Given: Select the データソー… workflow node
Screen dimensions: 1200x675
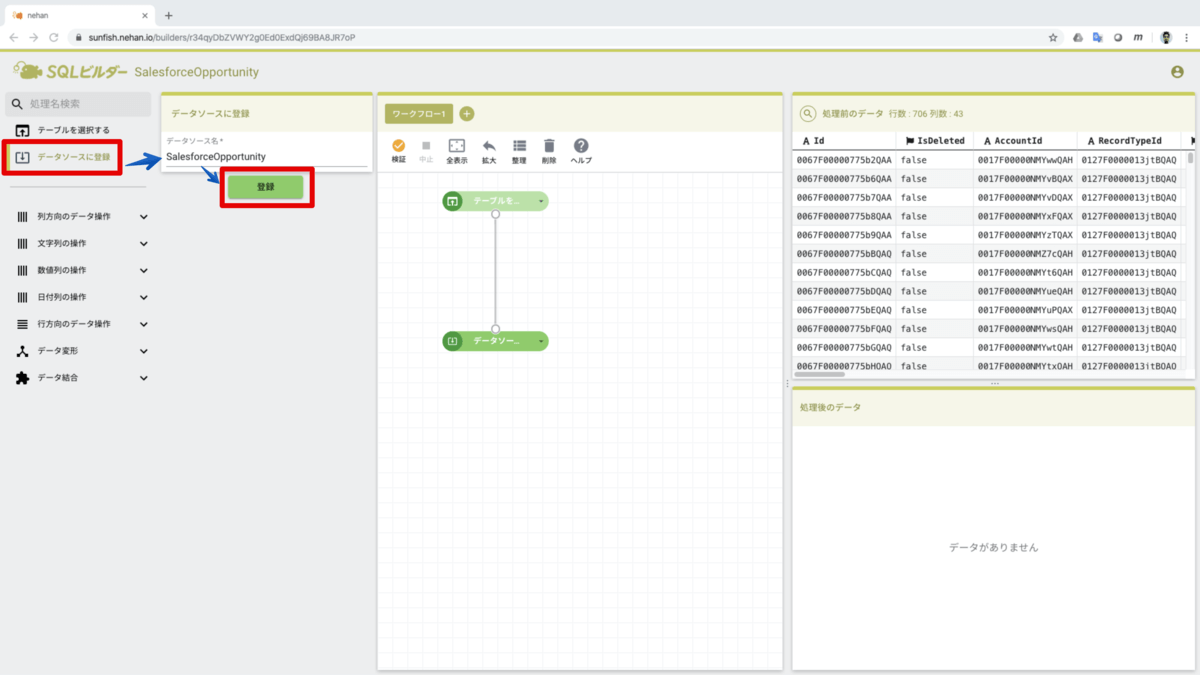Looking at the screenshot, I should (495, 342).
